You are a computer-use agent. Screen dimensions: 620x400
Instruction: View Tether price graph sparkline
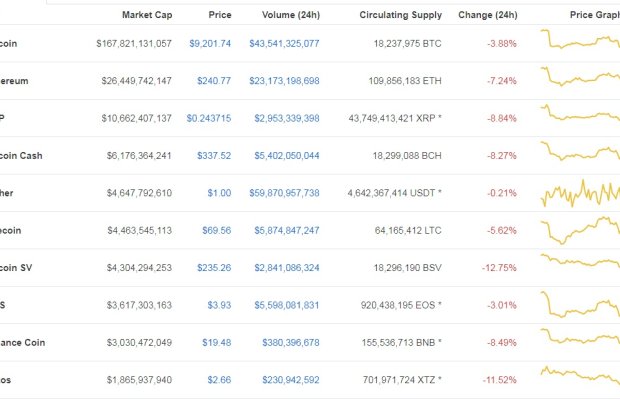click(x=580, y=193)
